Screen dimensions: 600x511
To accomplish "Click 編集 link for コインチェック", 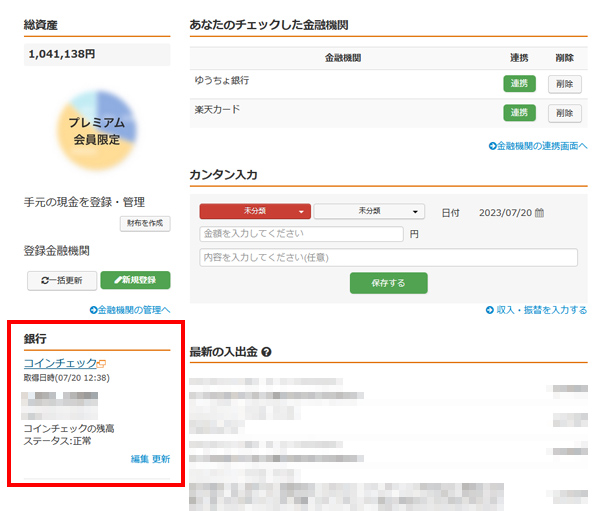I will click(139, 459).
